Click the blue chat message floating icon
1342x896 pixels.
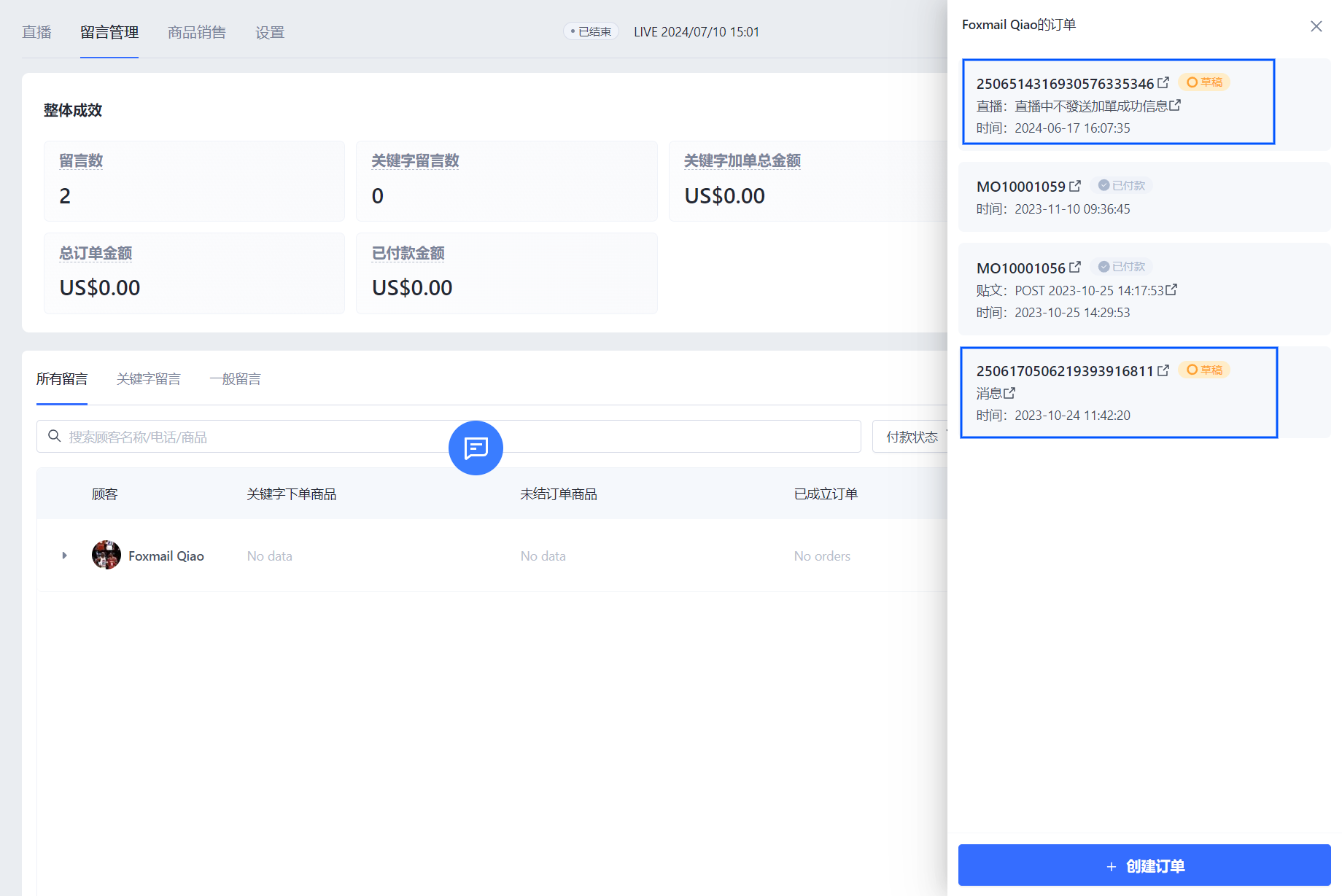[x=476, y=448]
